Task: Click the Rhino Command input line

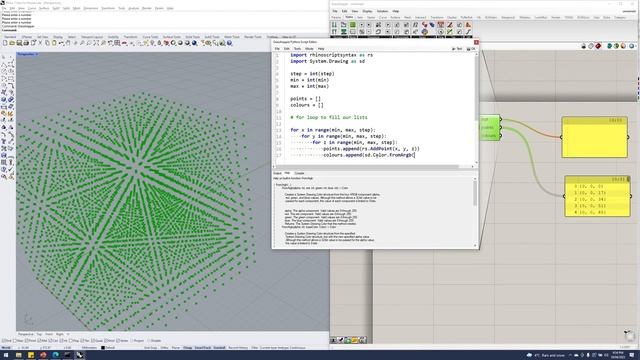Action: 163,30
